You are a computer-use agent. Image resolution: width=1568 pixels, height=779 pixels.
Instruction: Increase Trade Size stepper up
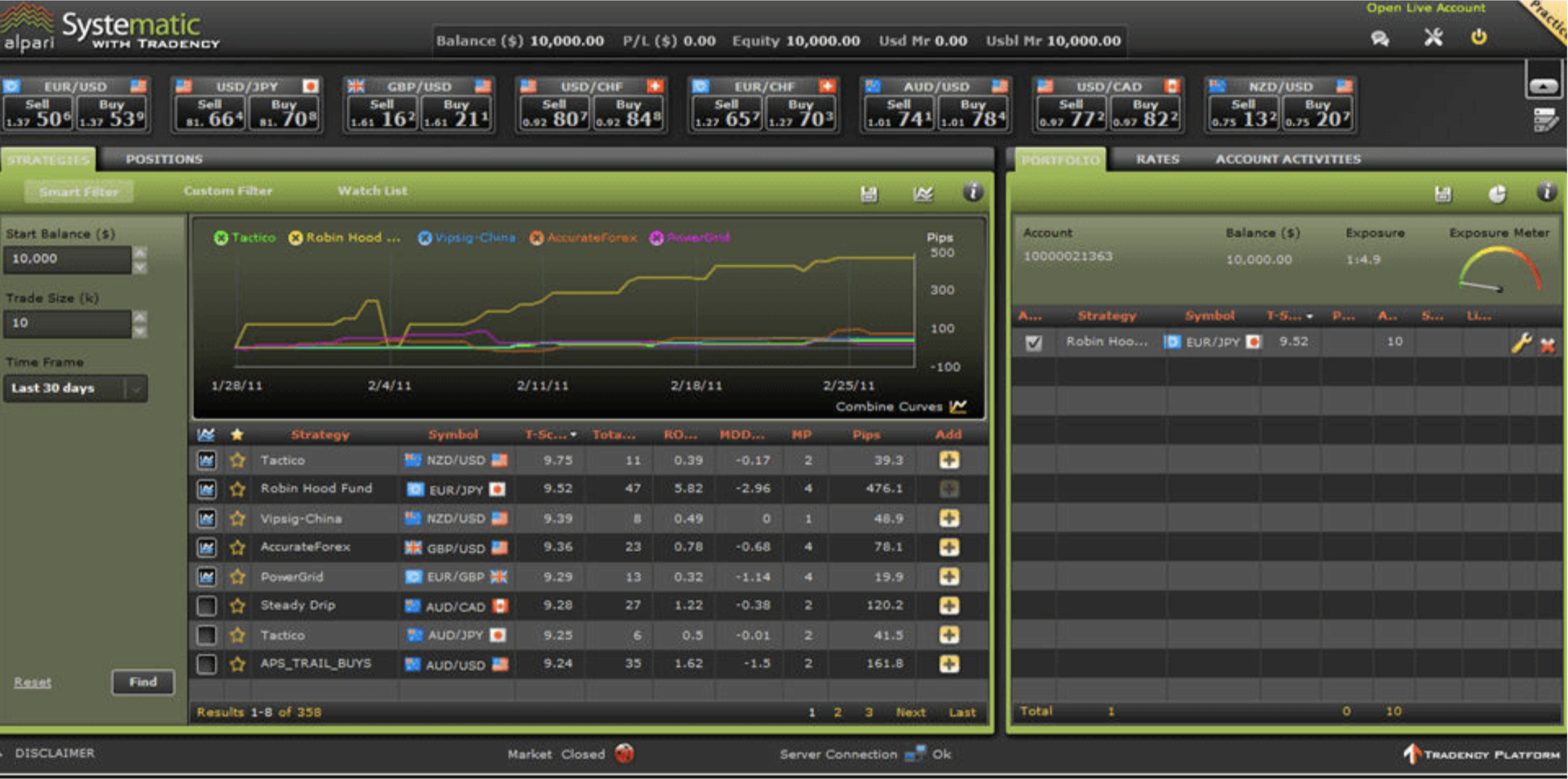click(140, 317)
